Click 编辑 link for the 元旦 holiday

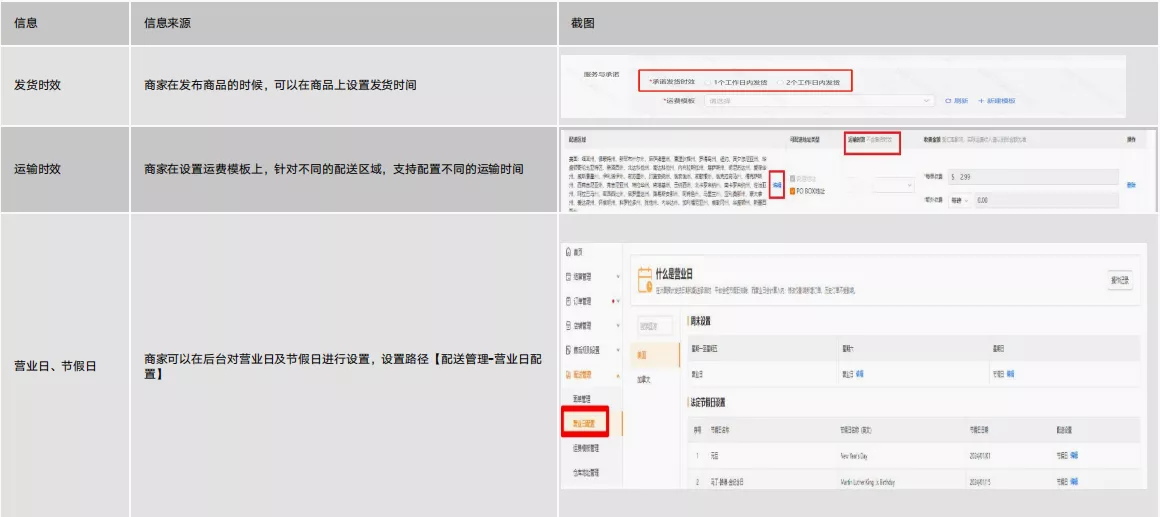coord(1074,455)
